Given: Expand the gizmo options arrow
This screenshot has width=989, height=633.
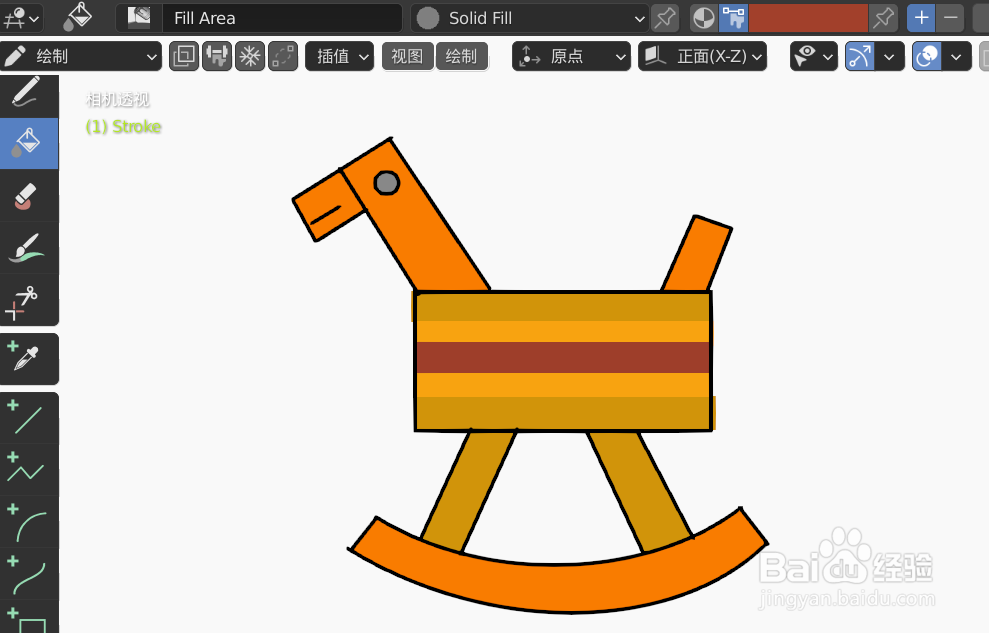Looking at the screenshot, I should pos(889,57).
